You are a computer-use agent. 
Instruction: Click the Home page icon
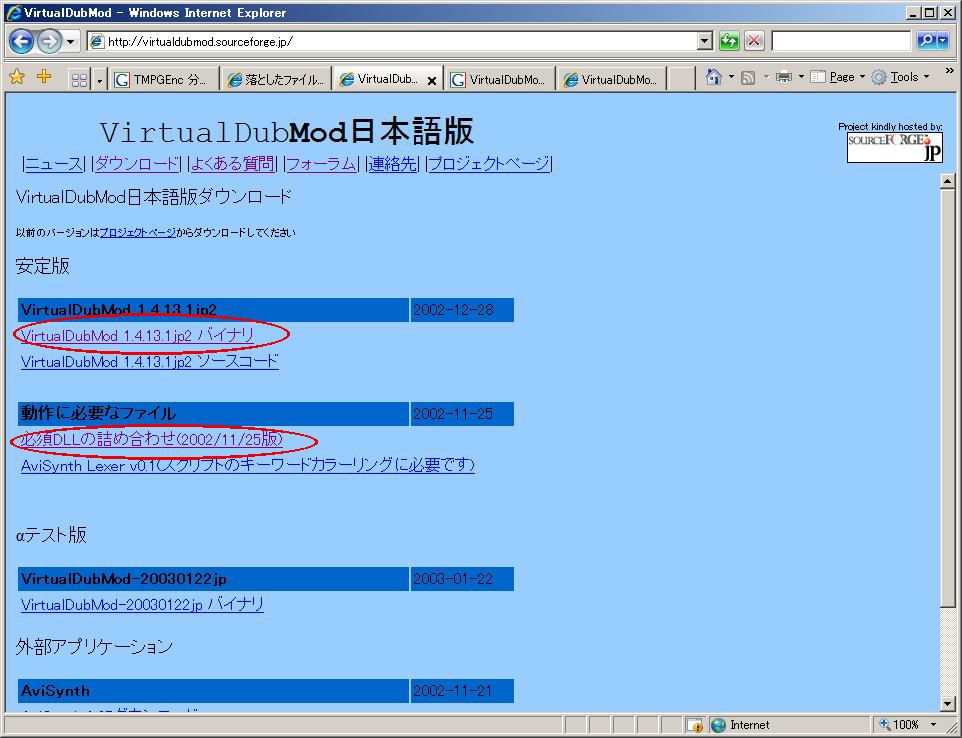[713, 77]
